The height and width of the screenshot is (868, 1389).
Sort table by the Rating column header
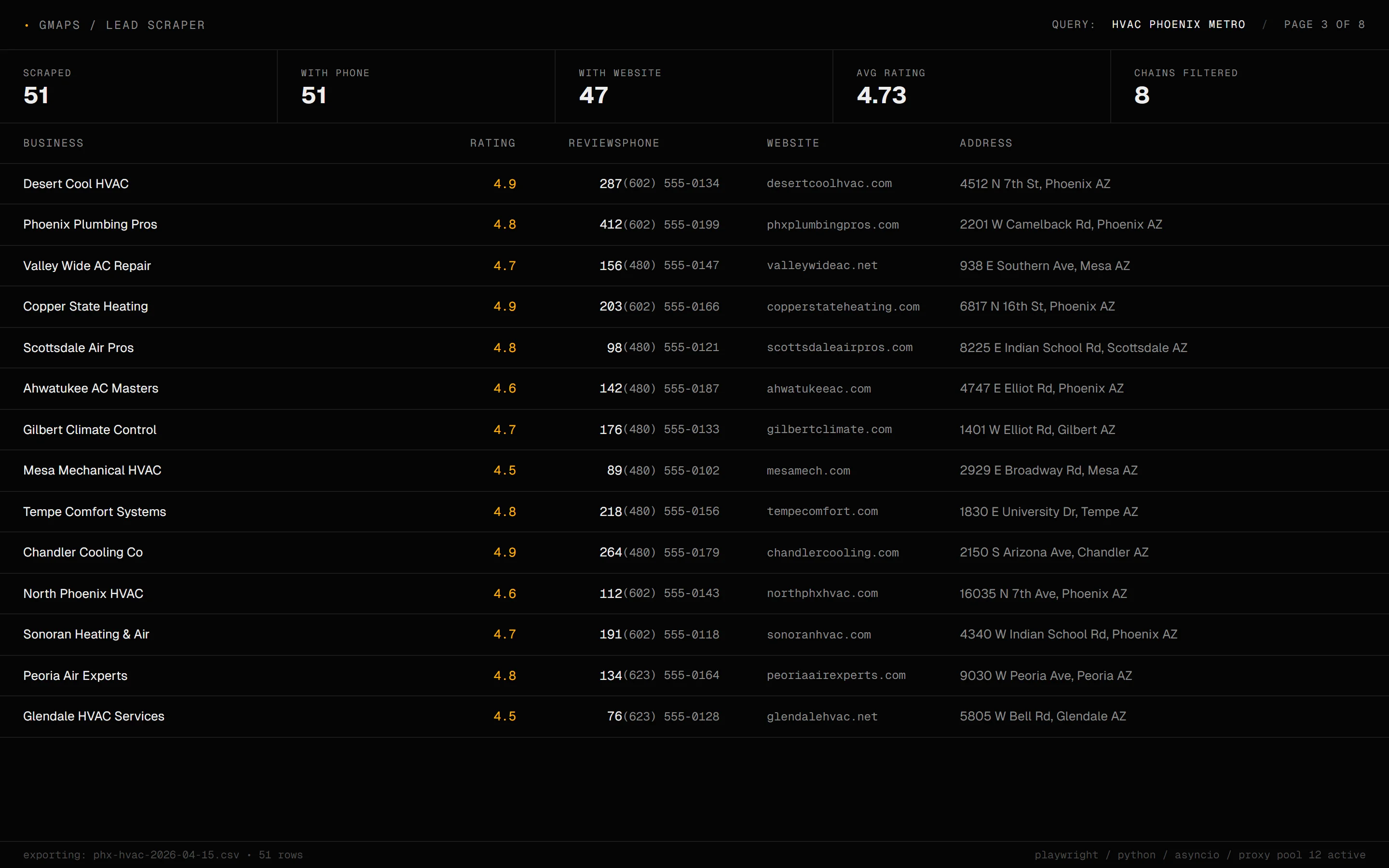[492, 143]
